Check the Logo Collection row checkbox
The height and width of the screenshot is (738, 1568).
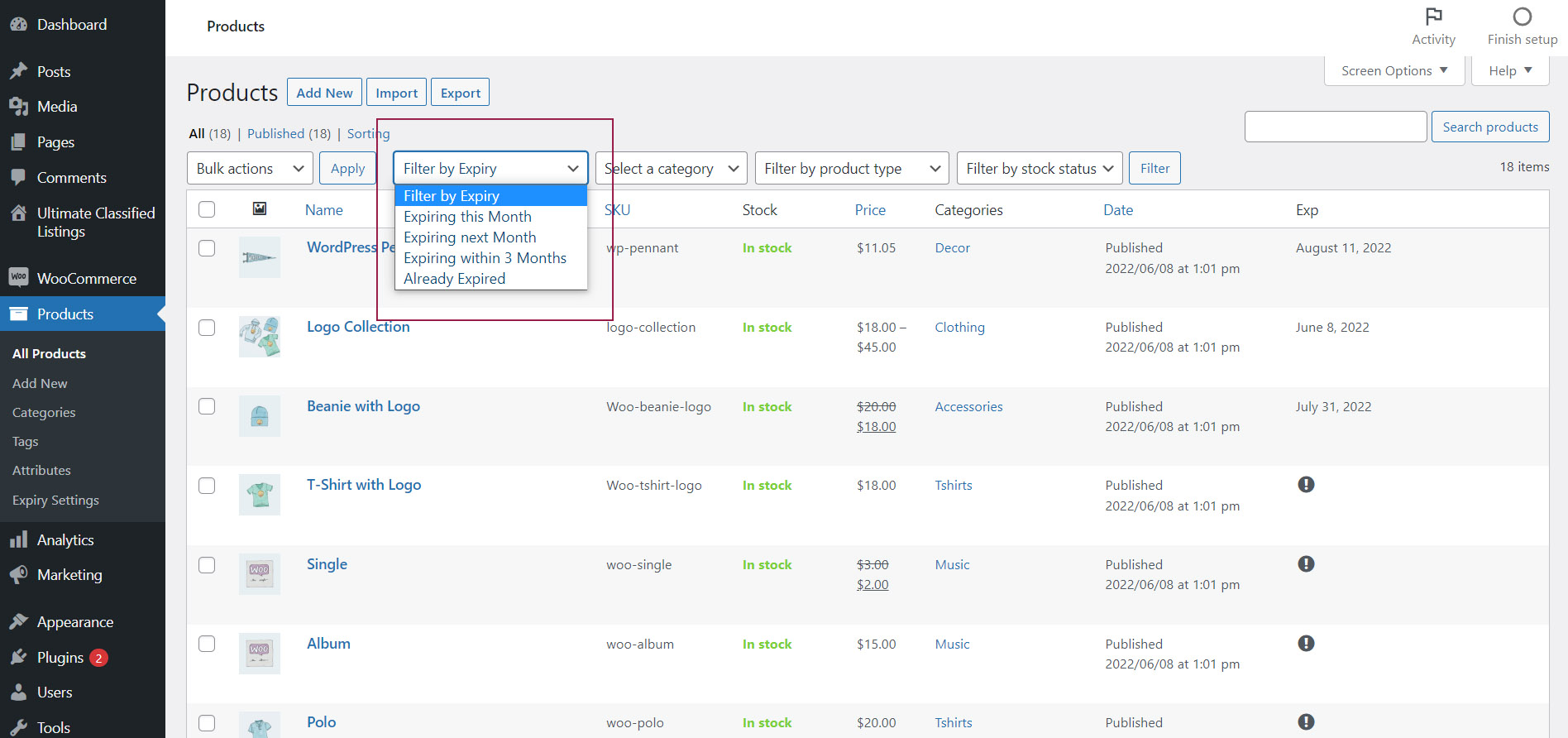point(207,328)
